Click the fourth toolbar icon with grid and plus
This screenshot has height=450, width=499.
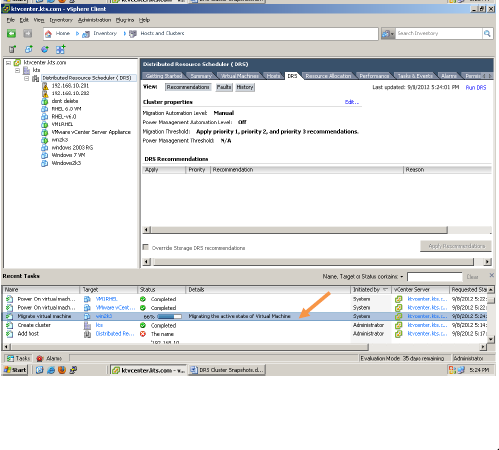61,49
